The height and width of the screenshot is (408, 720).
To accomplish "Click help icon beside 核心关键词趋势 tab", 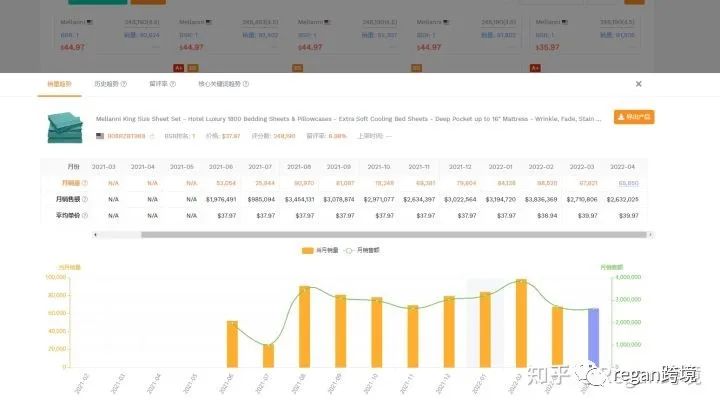I will (246, 84).
